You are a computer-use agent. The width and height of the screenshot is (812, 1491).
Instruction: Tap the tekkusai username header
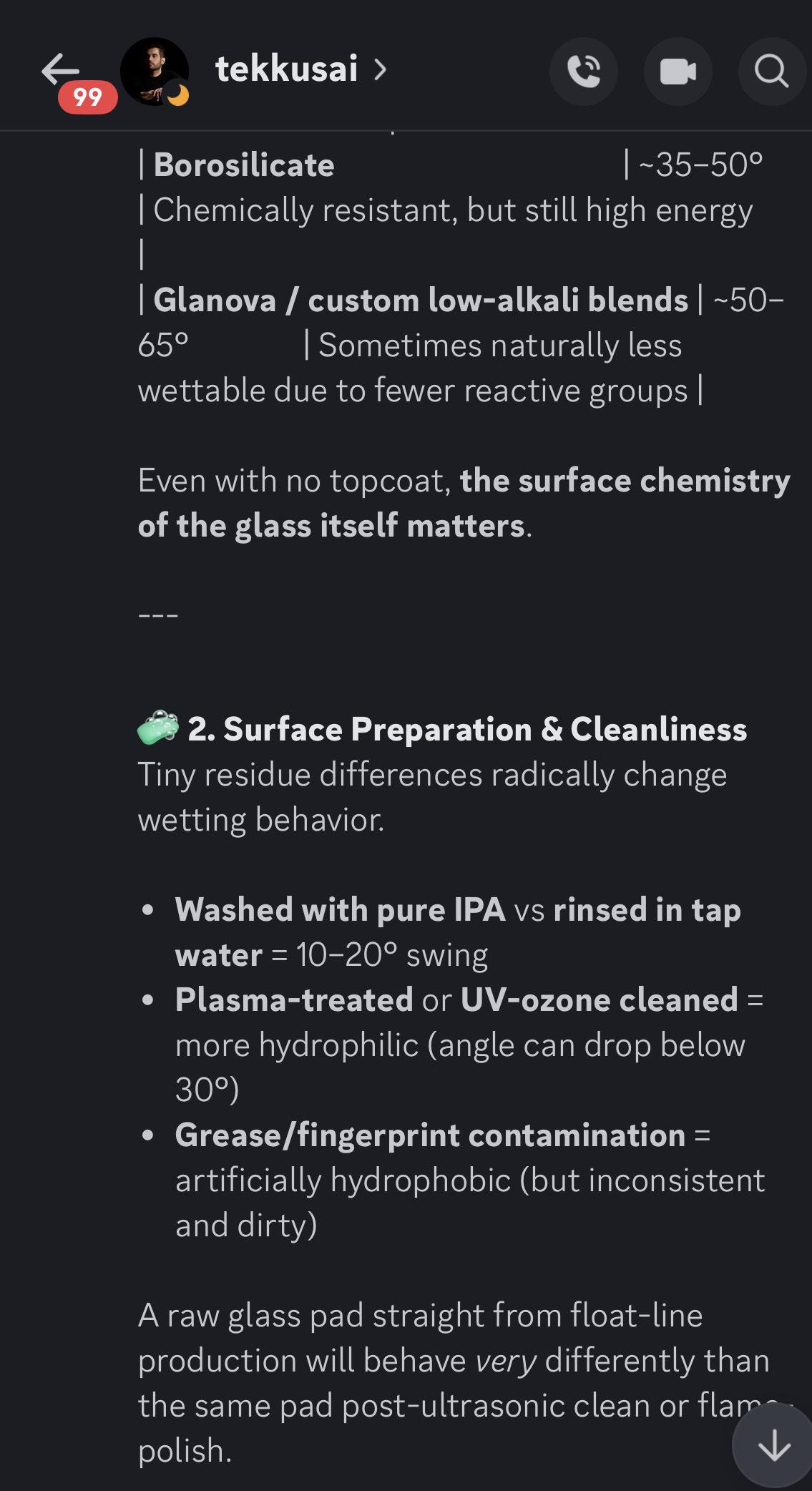pos(286,69)
